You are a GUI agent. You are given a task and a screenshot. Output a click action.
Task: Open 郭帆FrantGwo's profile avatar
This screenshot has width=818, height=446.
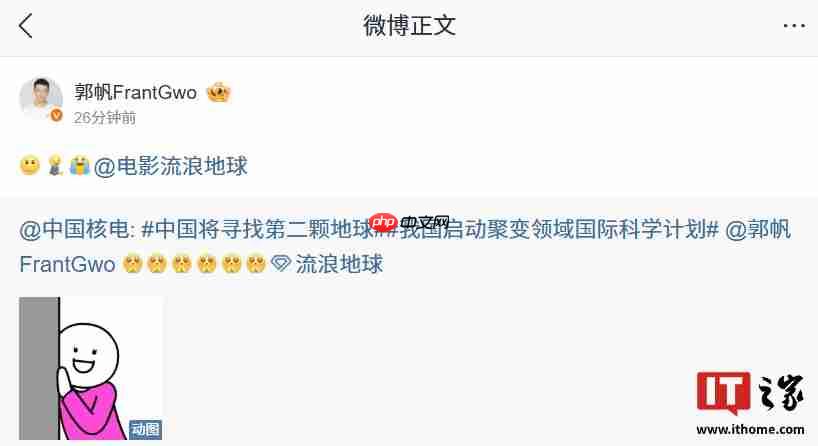pos(41,99)
